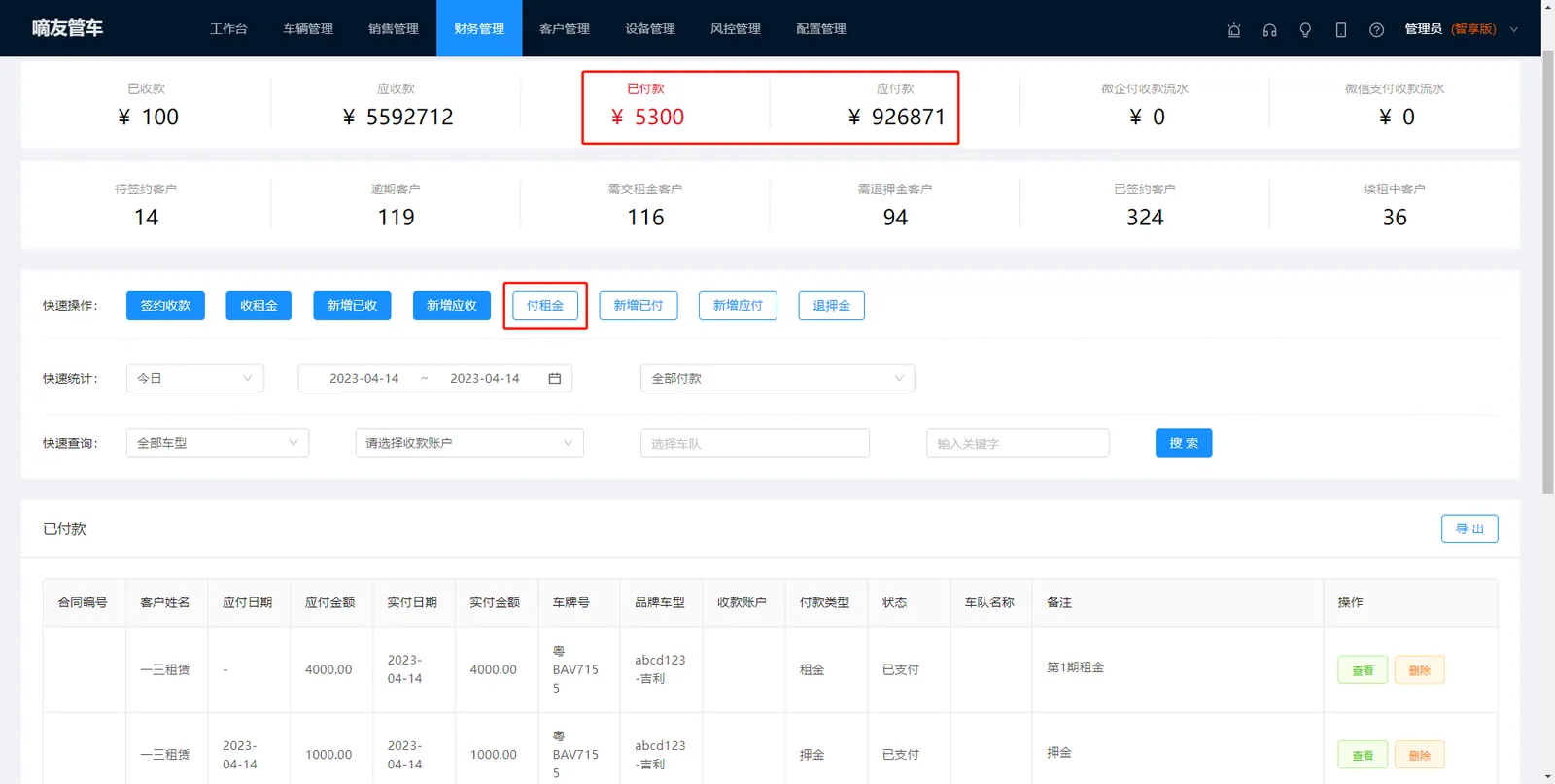Click the 新增应收 button
Image resolution: width=1555 pixels, height=784 pixels.
pos(452,305)
